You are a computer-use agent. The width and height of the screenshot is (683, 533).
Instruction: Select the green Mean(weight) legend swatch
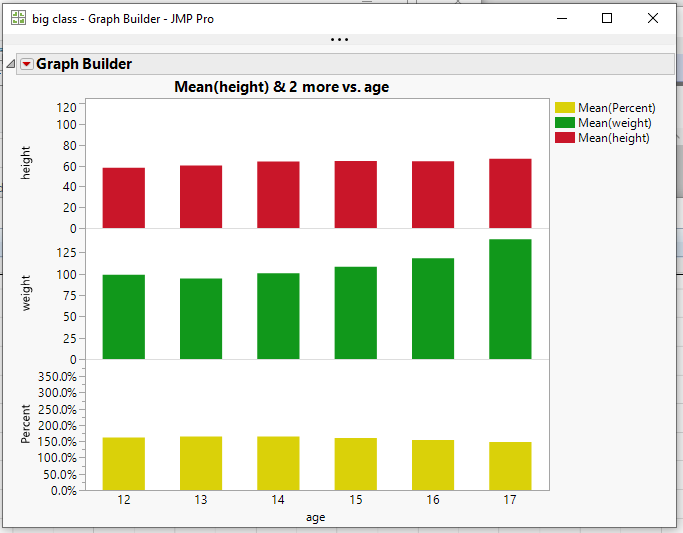565,123
